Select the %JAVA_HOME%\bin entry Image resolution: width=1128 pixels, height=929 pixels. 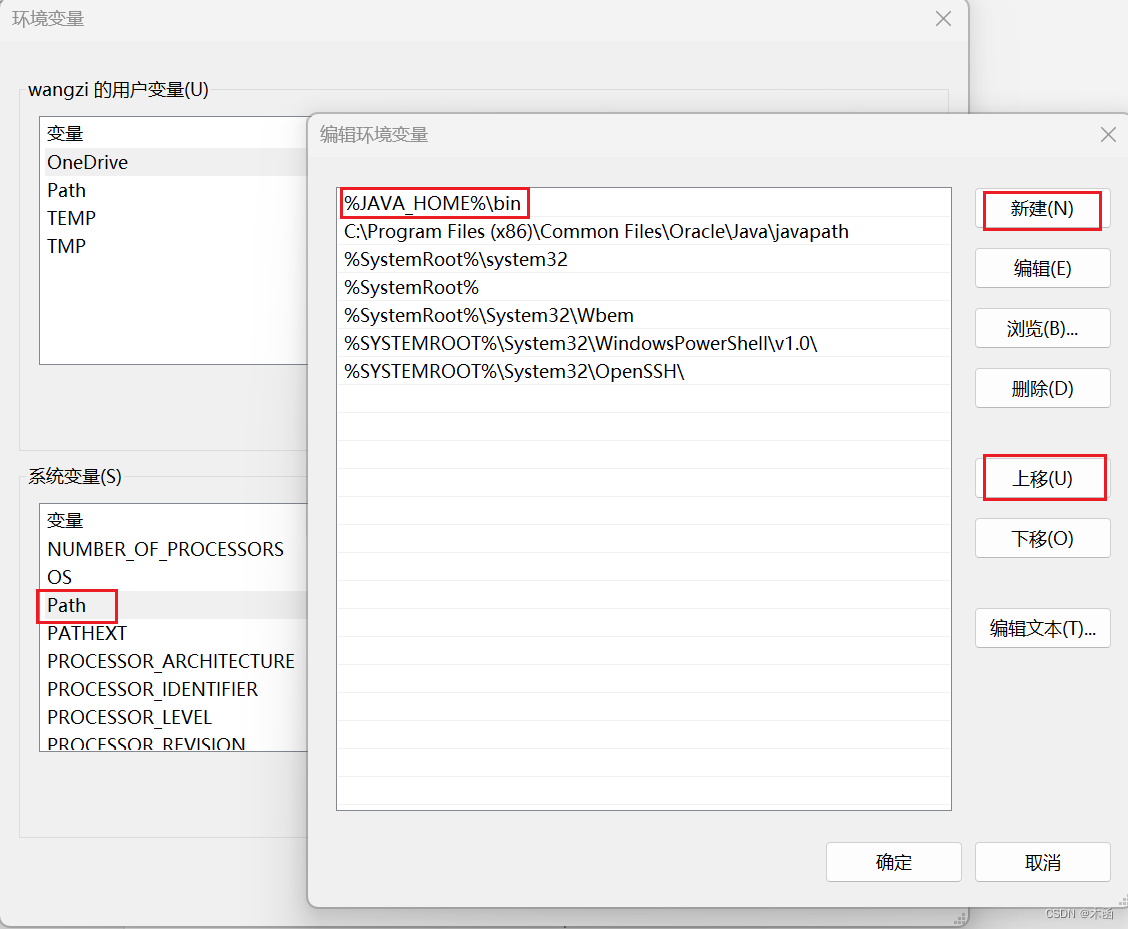tap(432, 203)
